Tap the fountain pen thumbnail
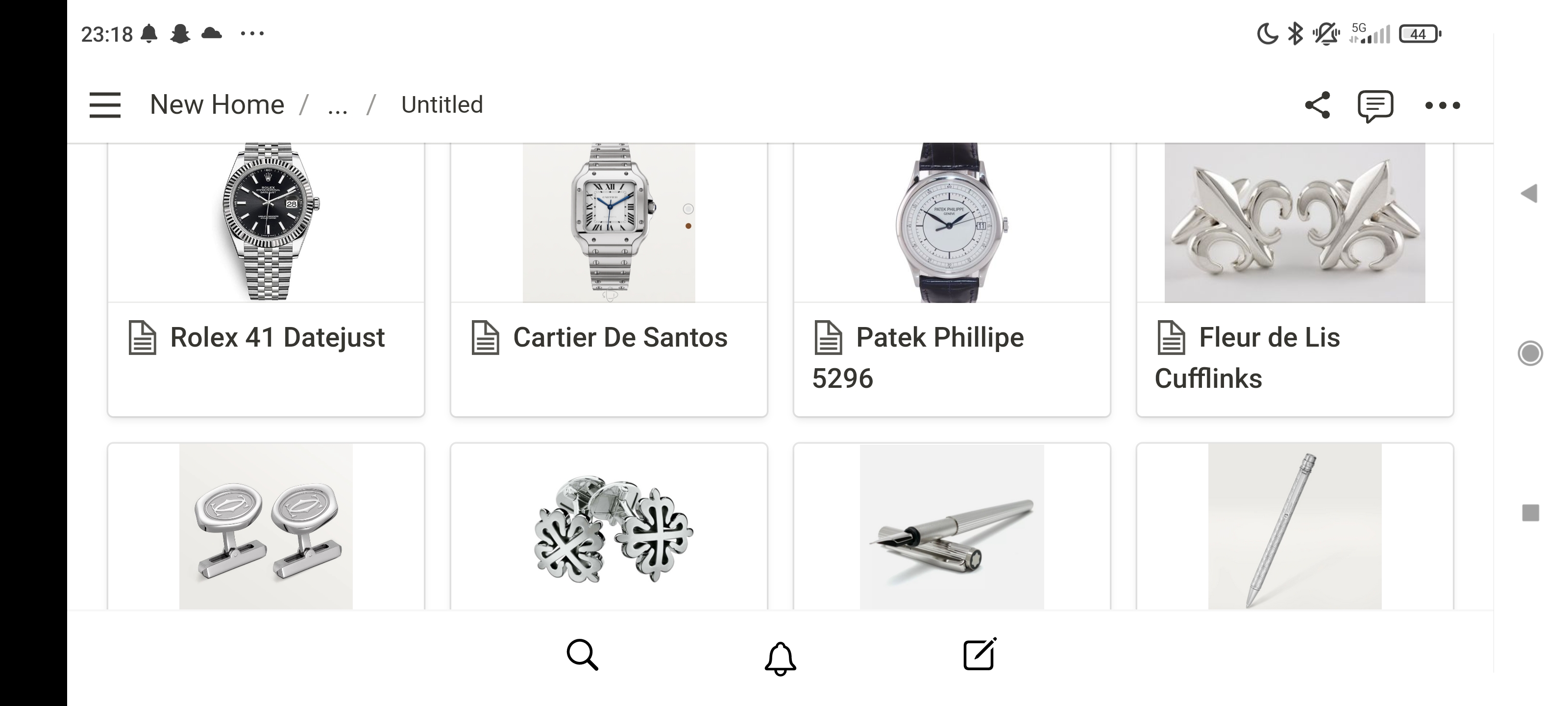Screen dimensions: 1568x706 (952, 527)
